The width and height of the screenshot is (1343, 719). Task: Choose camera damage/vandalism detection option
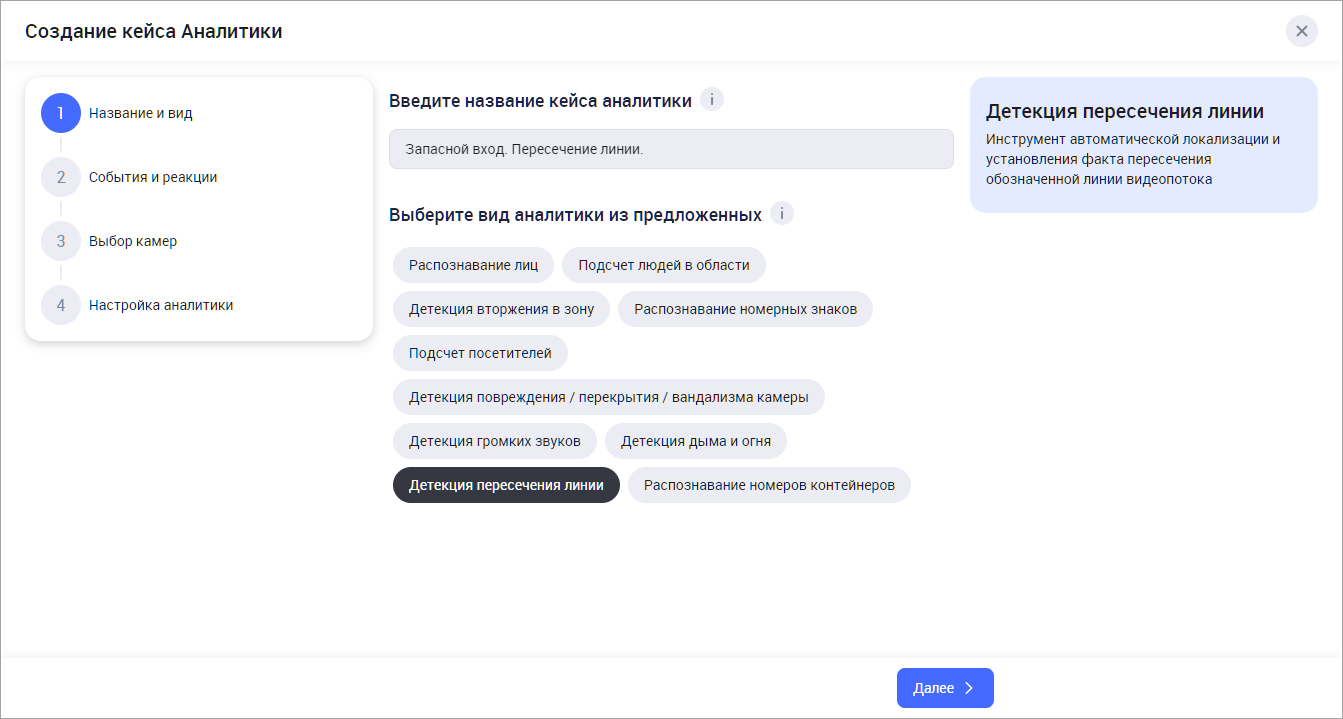[608, 397]
